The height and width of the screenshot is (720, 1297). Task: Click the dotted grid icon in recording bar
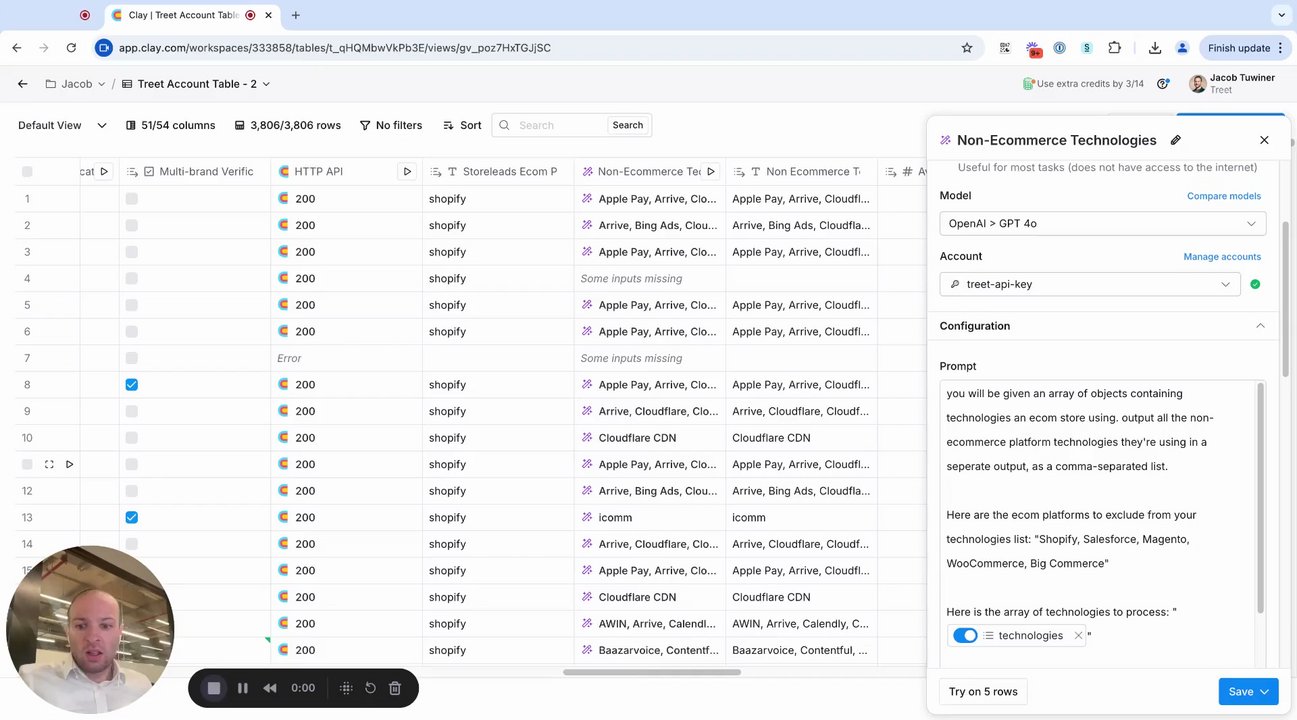pyautogui.click(x=346, y=688)
